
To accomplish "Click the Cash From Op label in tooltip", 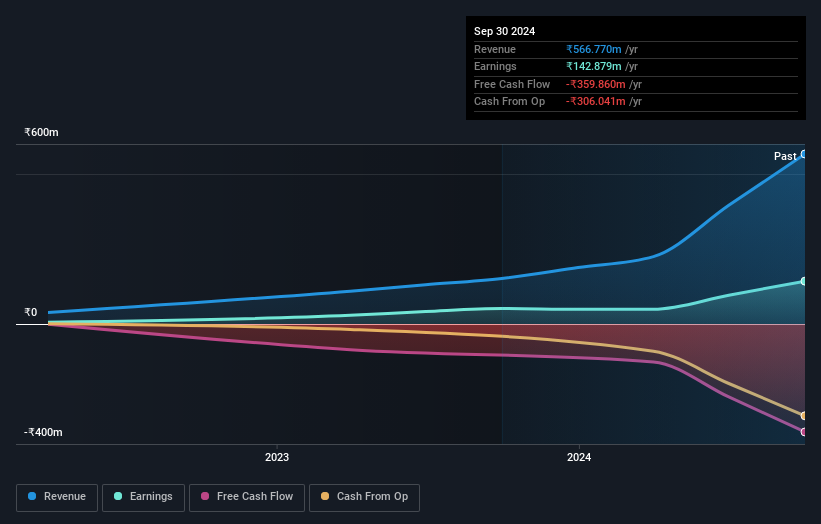I will point(509,102).
